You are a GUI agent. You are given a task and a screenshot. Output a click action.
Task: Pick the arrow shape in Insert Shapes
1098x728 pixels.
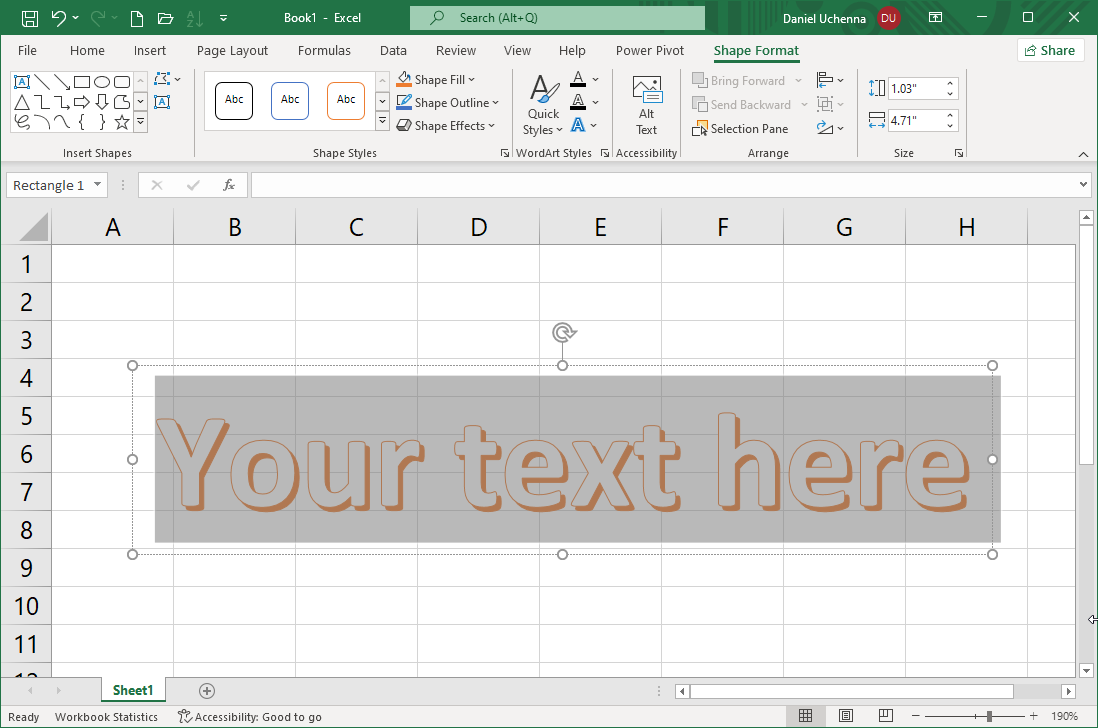(83, 102)
